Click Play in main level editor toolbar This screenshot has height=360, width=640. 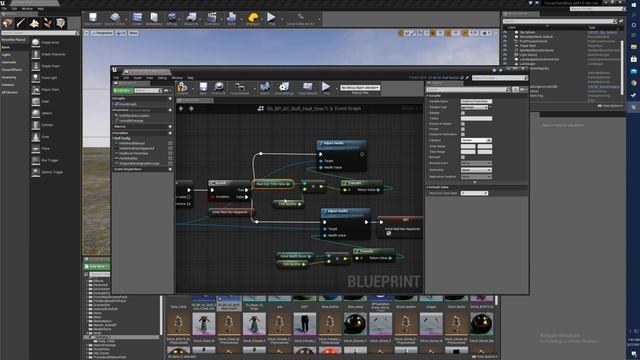click(x=271, y=19)
